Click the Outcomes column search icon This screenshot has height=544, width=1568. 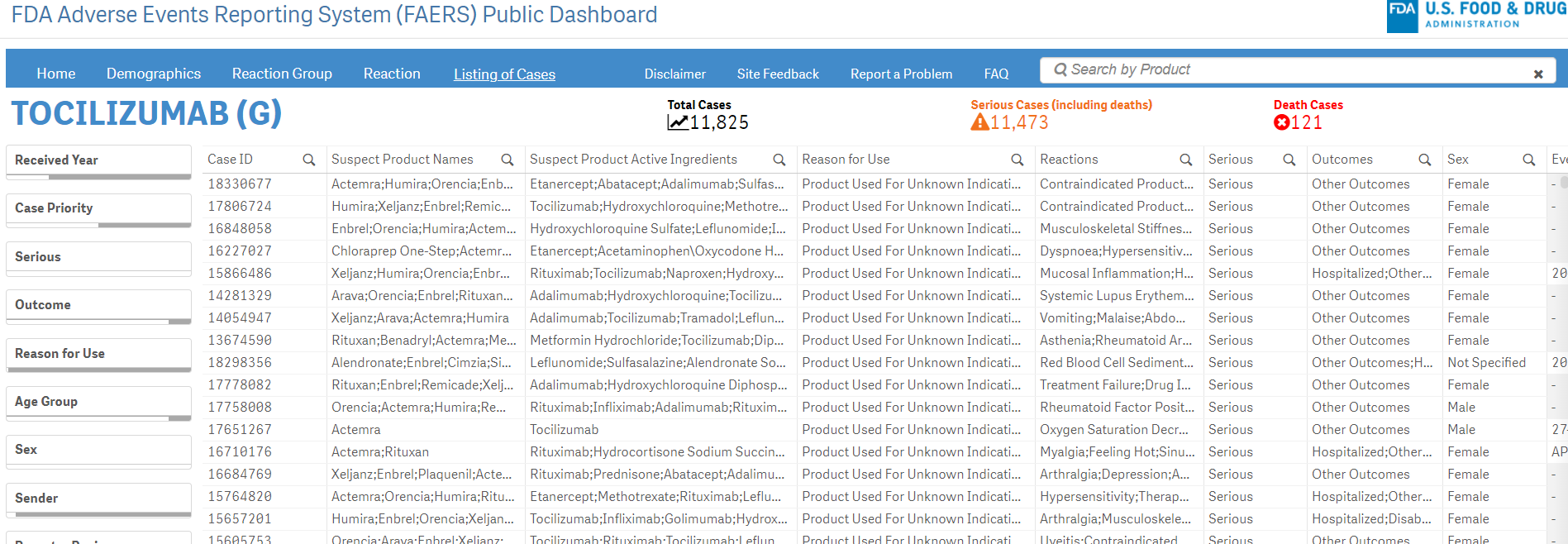pos(1425,160)
